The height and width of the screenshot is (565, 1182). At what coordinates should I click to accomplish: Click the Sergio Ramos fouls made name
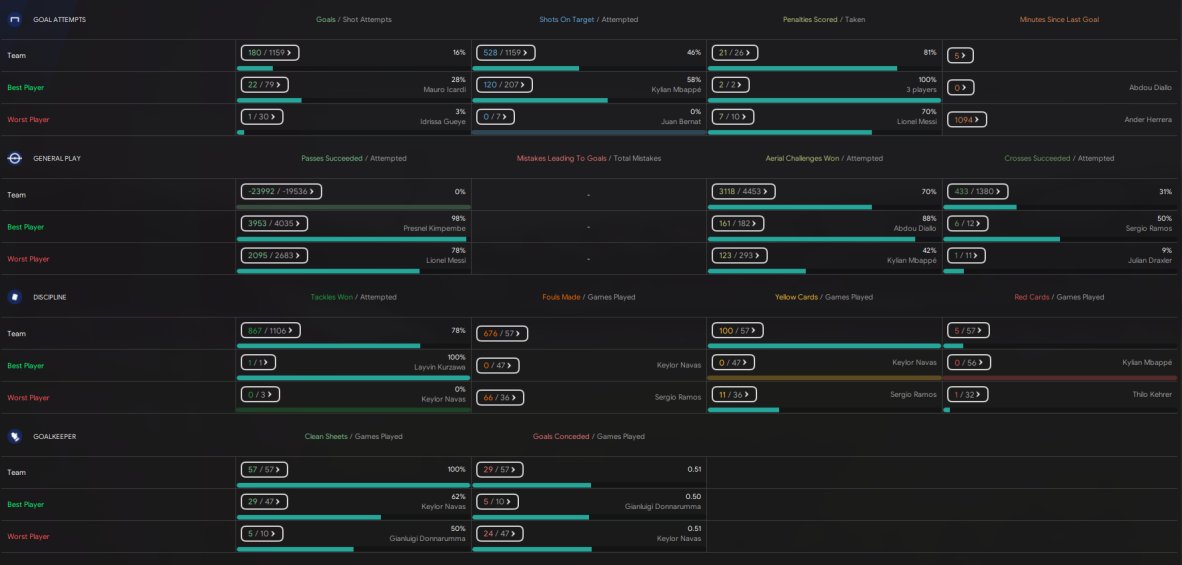coord(678,397)
